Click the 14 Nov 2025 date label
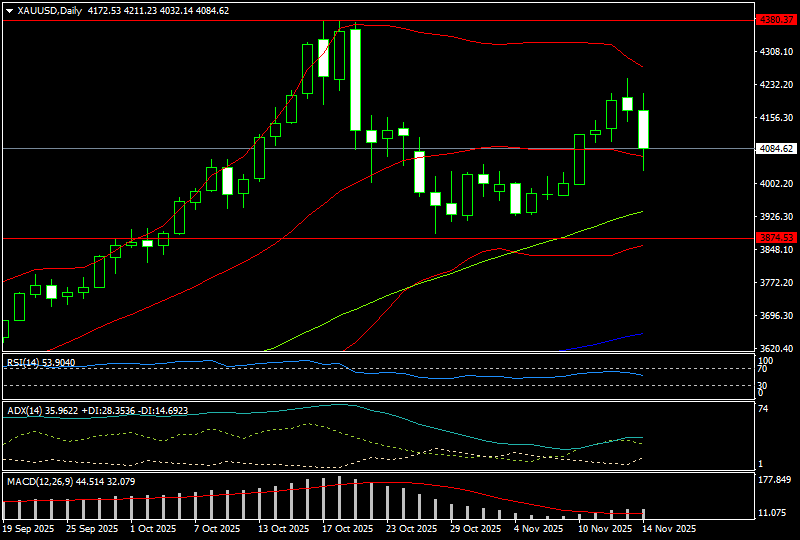 (x=668, y=528)
